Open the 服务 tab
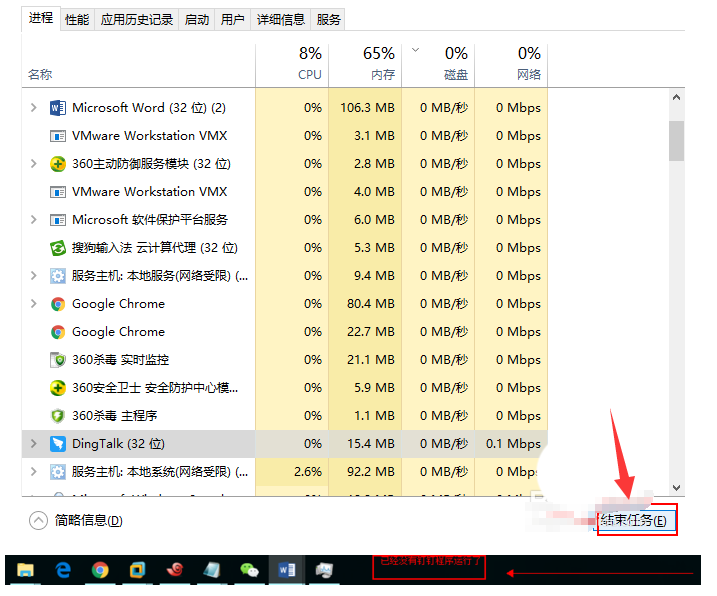 (328, 20)
